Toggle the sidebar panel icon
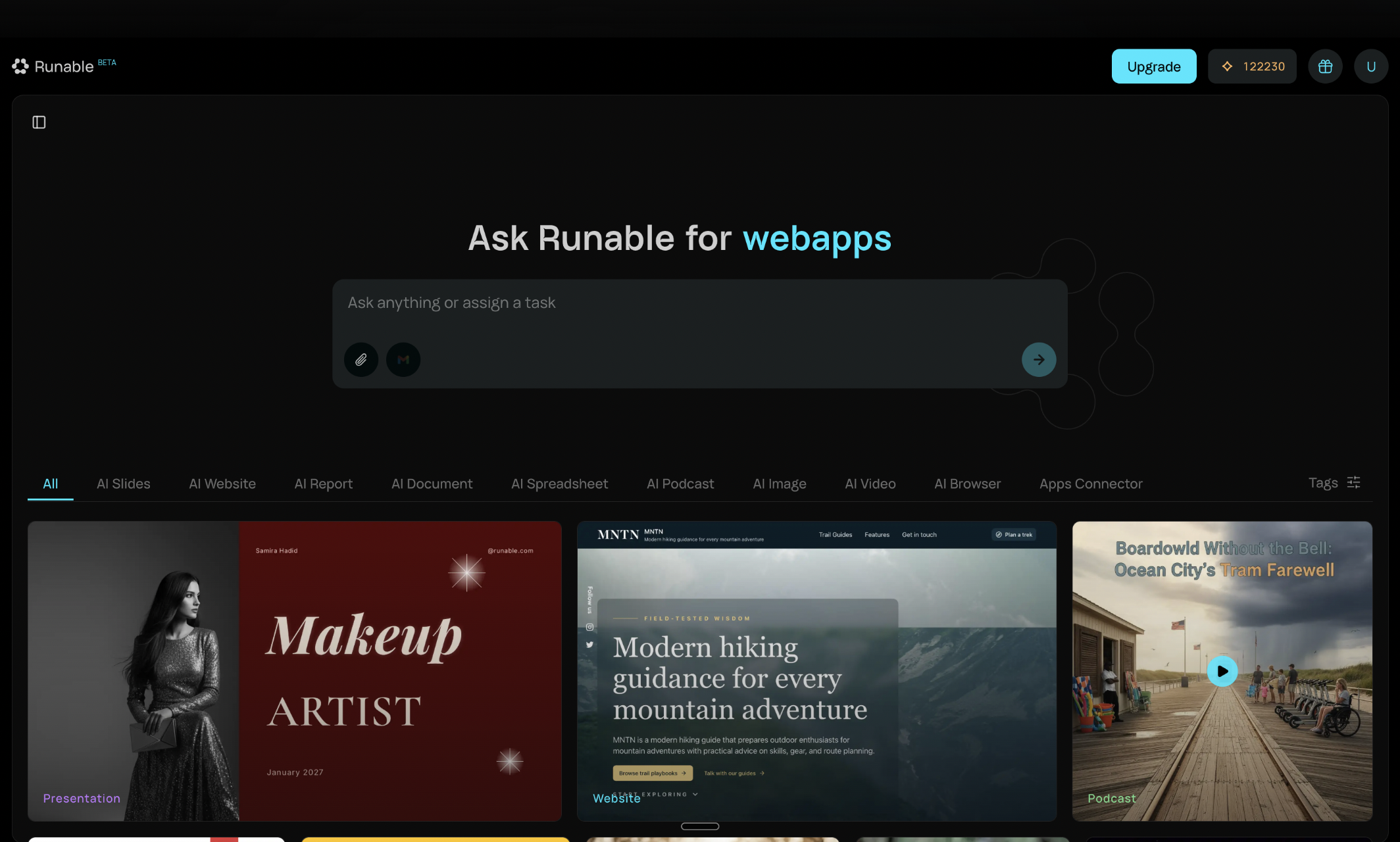Screen dimensions: 1400x842 39,122
